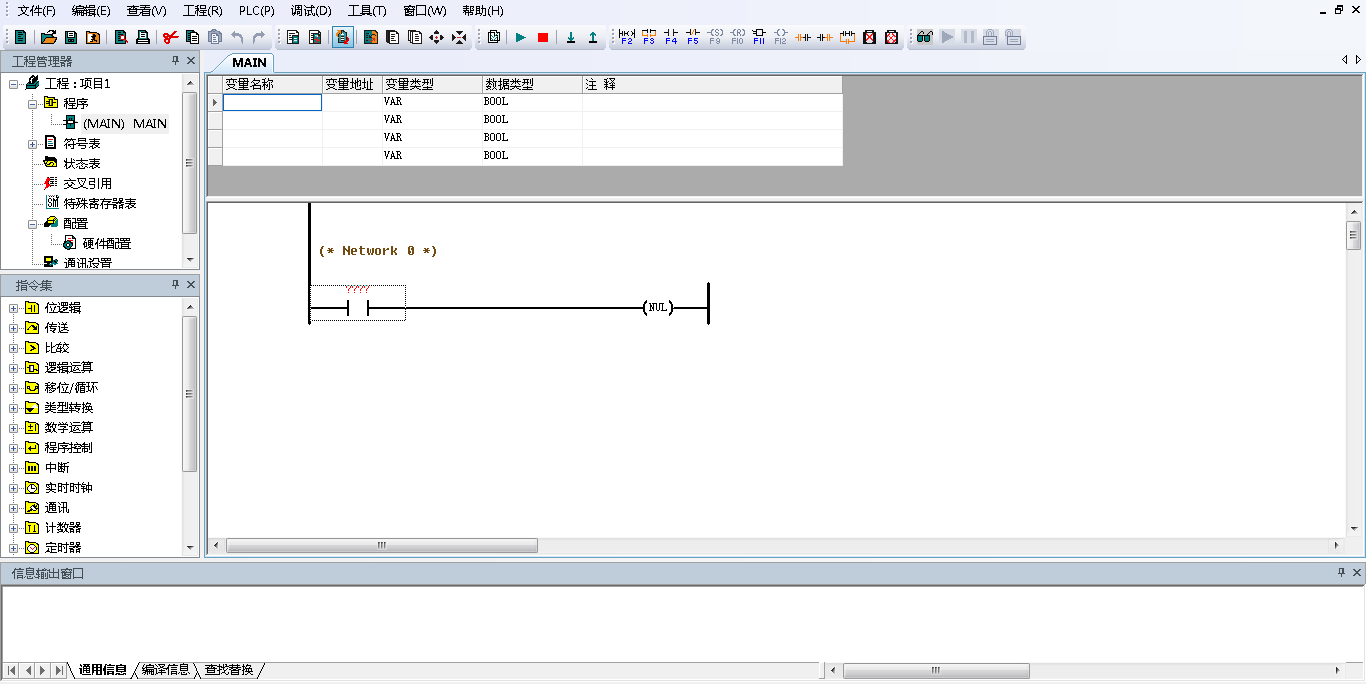Copy the selection using the toolbar copy icon
The height and width of the screenshot is (684, 1366).
[192, 37]
